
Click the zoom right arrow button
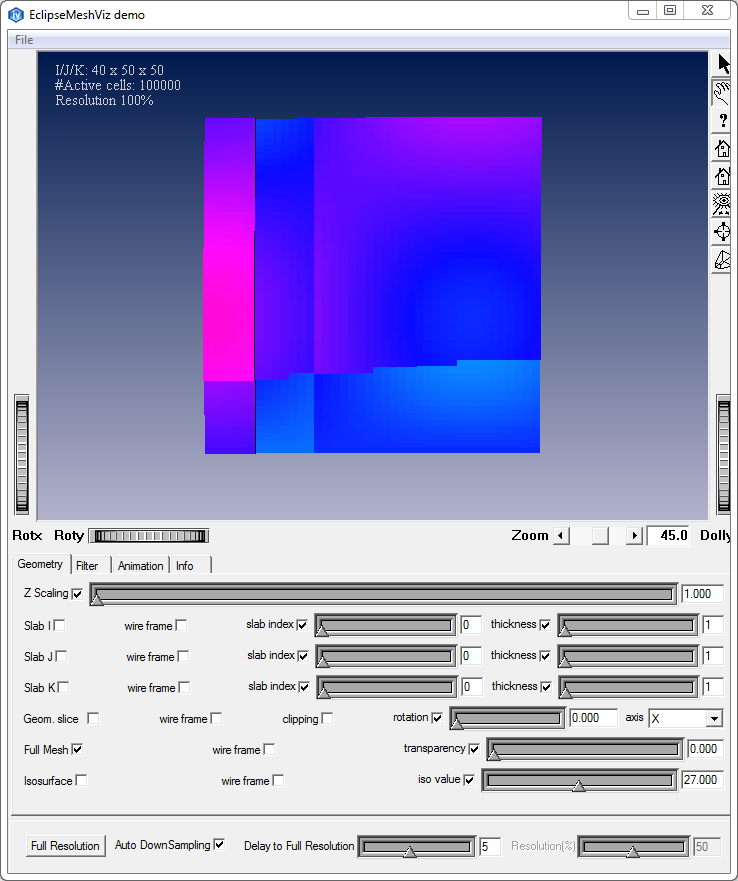pyautogui.click(x=634, y=536)
